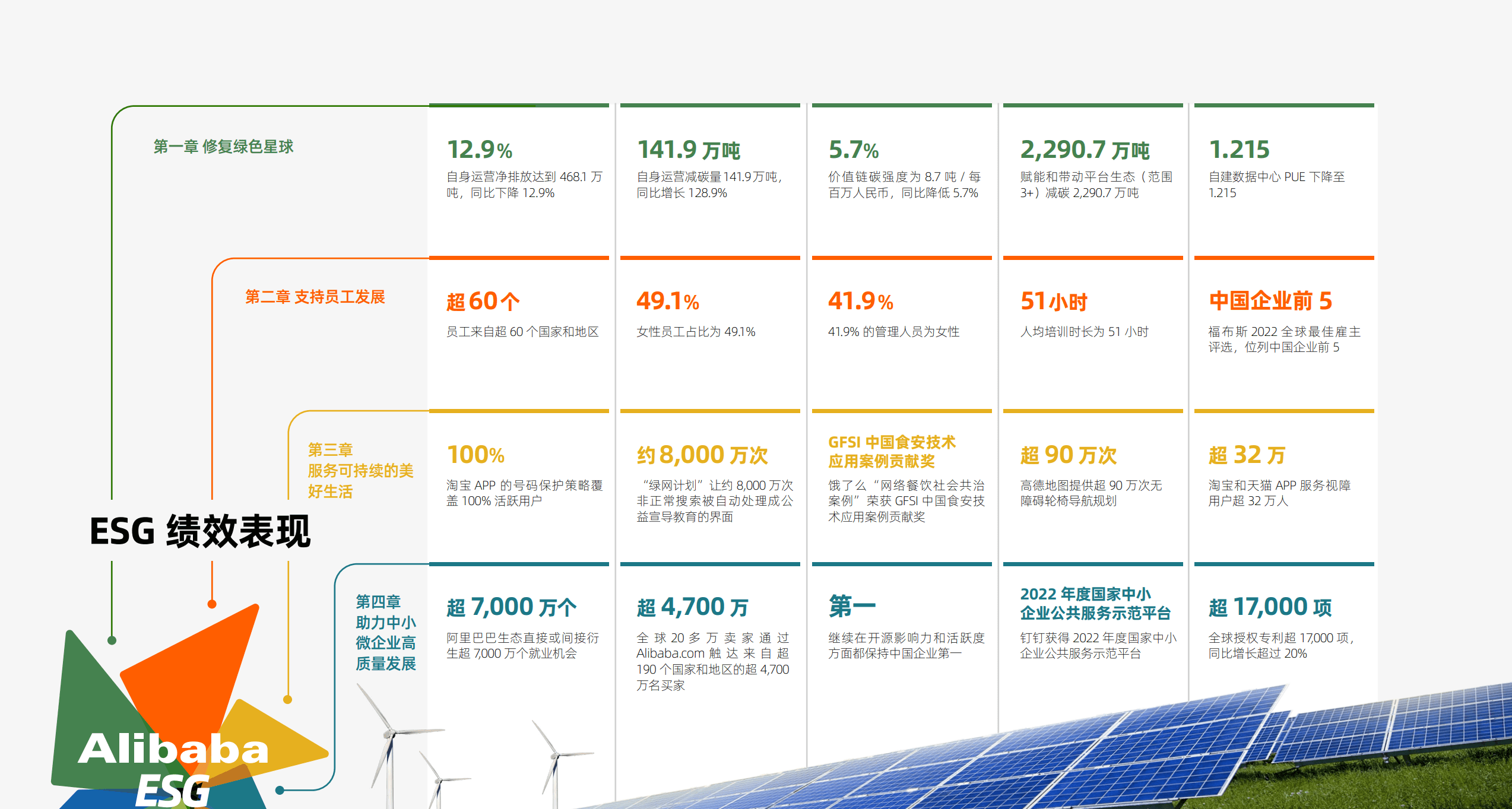Click the 超 32 万 figure
1512x809 pixels.
click(1247, 455)
